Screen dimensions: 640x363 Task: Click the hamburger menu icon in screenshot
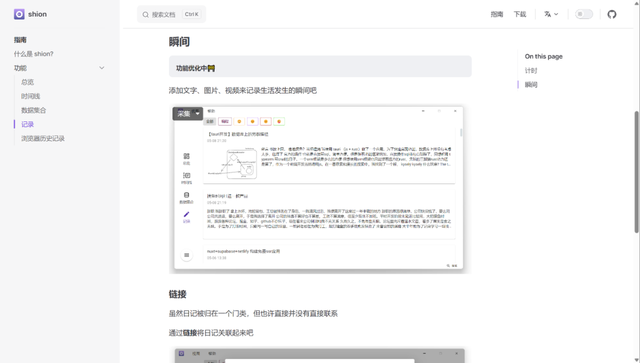(187, 255)
